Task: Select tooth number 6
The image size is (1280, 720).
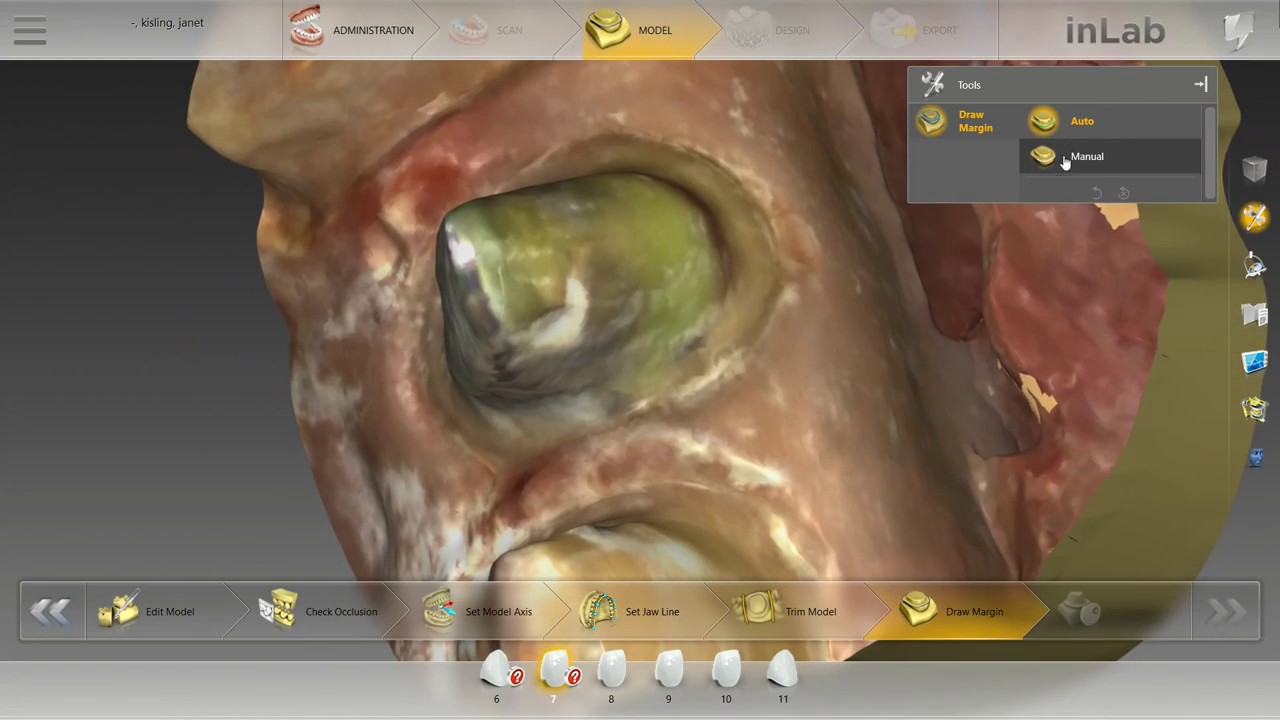Action: tap(496, 677)
